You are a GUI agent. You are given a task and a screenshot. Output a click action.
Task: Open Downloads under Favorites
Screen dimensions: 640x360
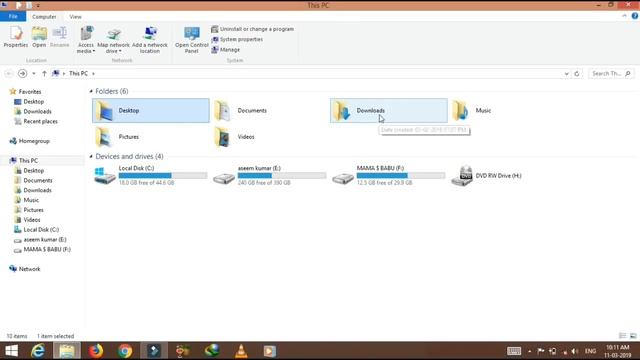(33, 111)
